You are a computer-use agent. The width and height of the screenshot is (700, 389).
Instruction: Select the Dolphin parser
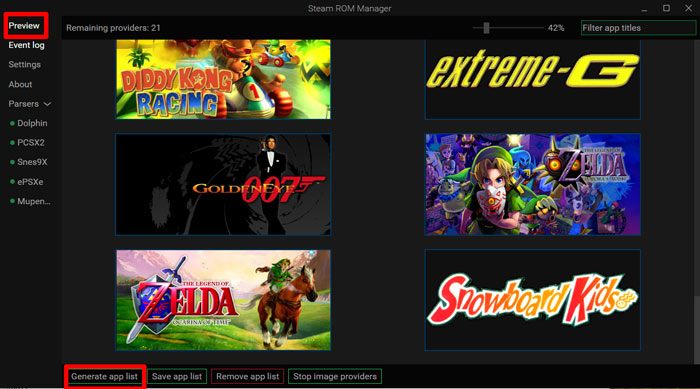point(32,123)
